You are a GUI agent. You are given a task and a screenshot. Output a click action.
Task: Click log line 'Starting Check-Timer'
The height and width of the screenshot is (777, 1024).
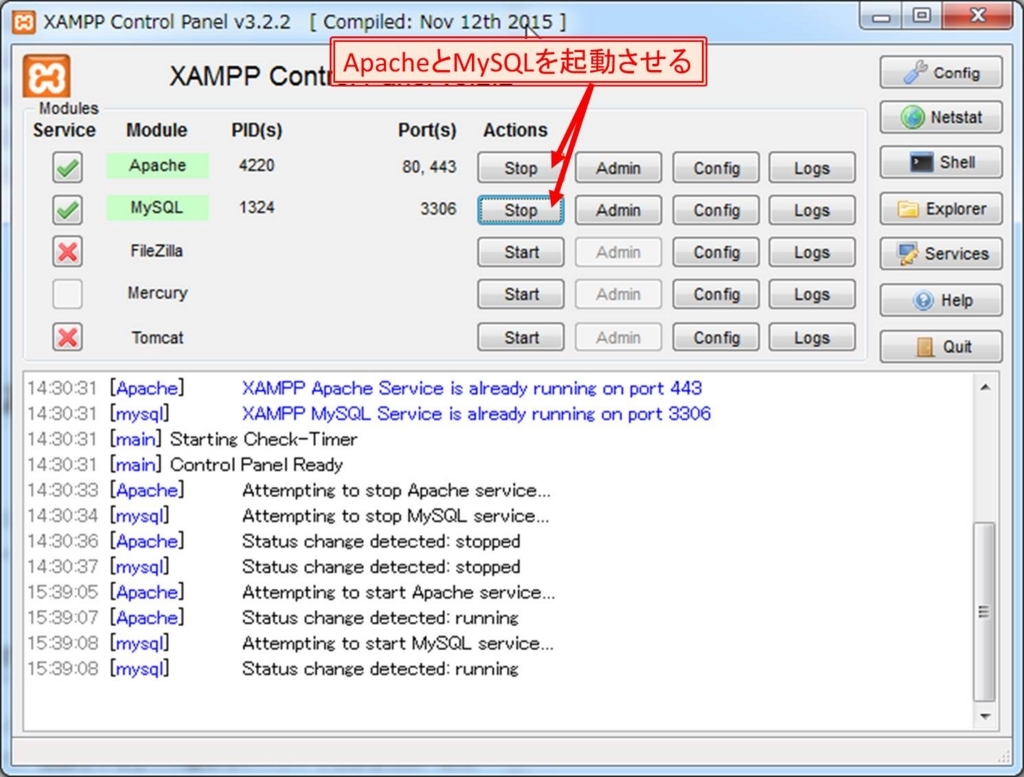pyautogui.click(x=264, y=439)
